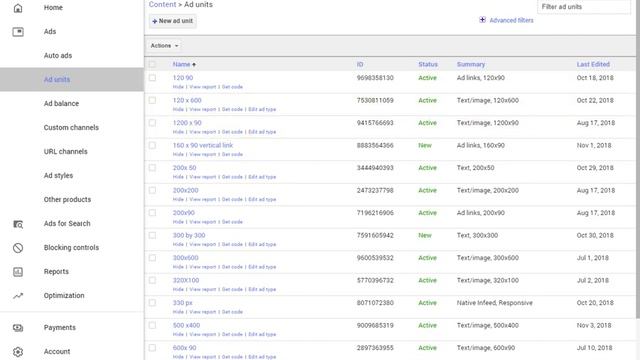640x360 pixels.
Task: Click Hide under 200x 50
Action: tap(178, 177)
